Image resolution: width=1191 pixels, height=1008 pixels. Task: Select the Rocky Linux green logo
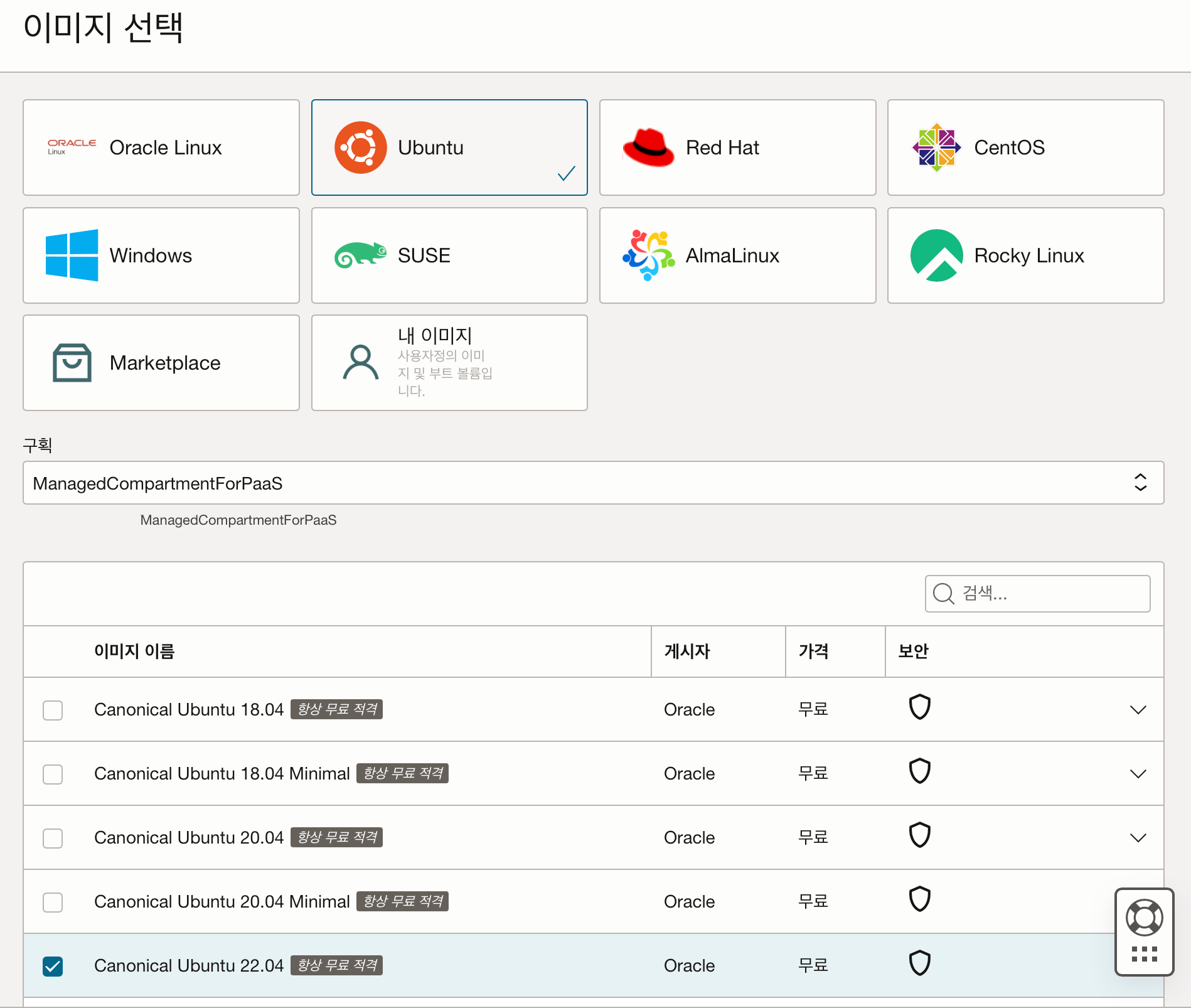[x=936, y=255]
